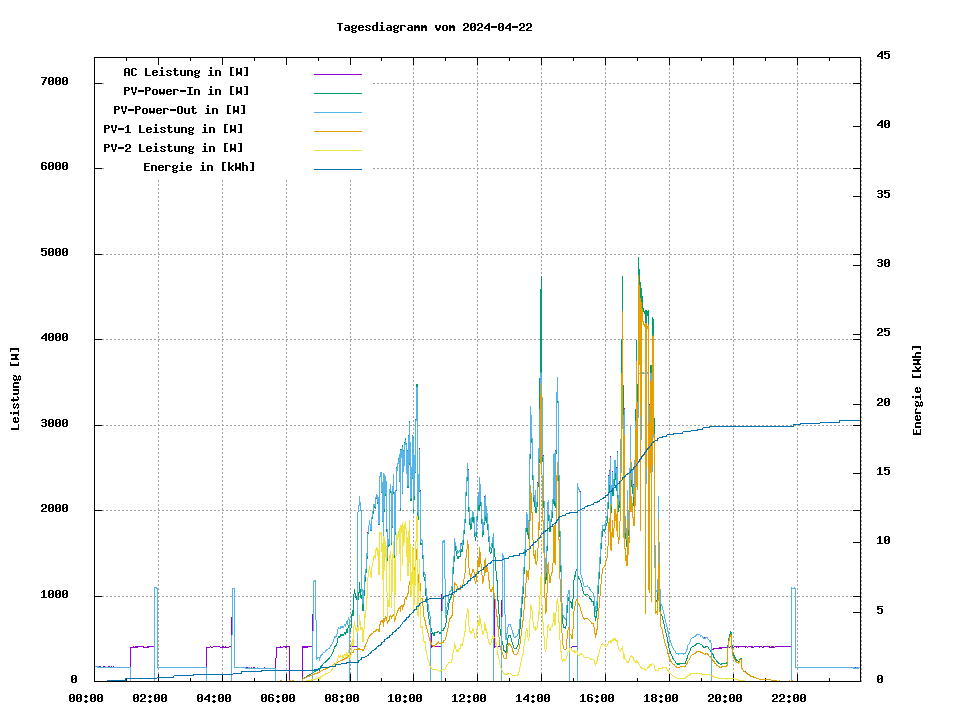Select the 'Energie in [kWh]' legend label

pos(199,167)
